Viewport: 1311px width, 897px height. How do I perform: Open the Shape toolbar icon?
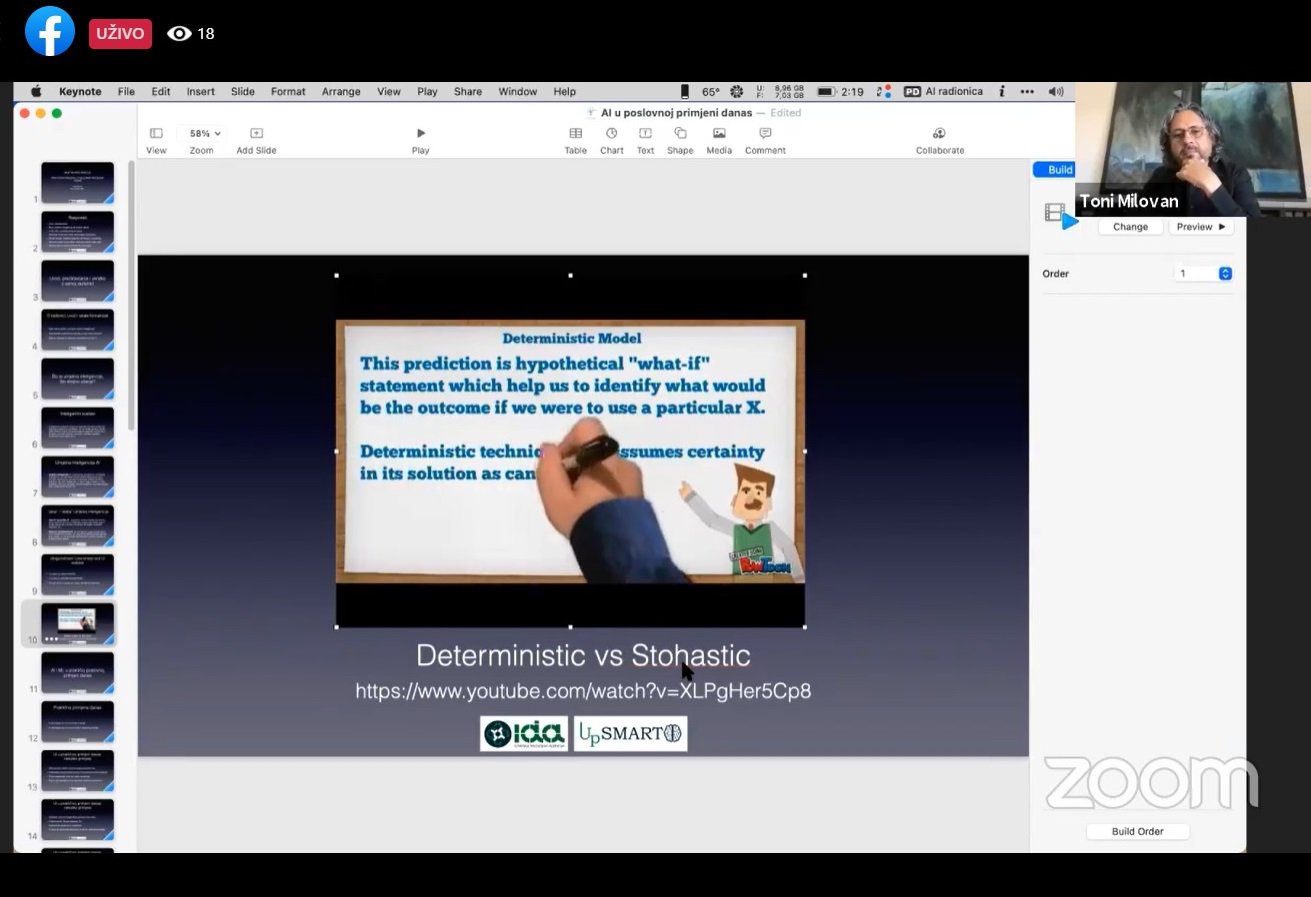tap(680, 133)
